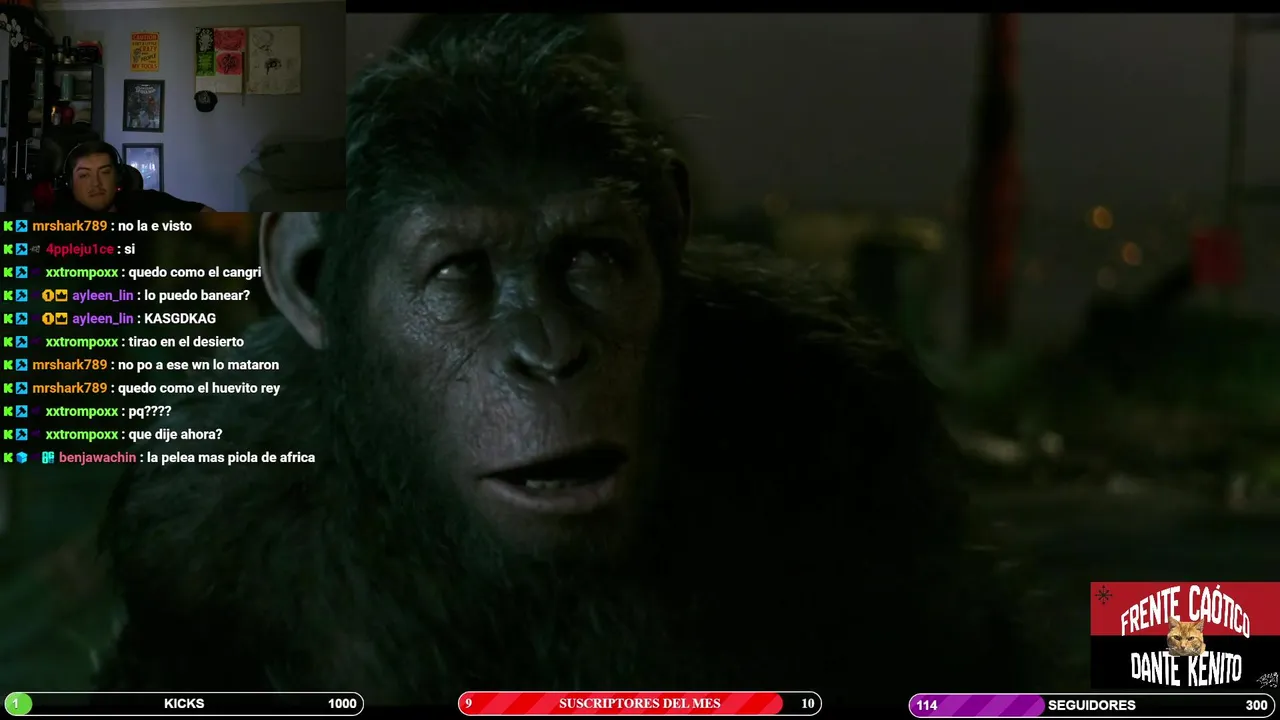Click the Kick K badge beside 'no la e visto'

pyautogui.click(x=8, y=226)
